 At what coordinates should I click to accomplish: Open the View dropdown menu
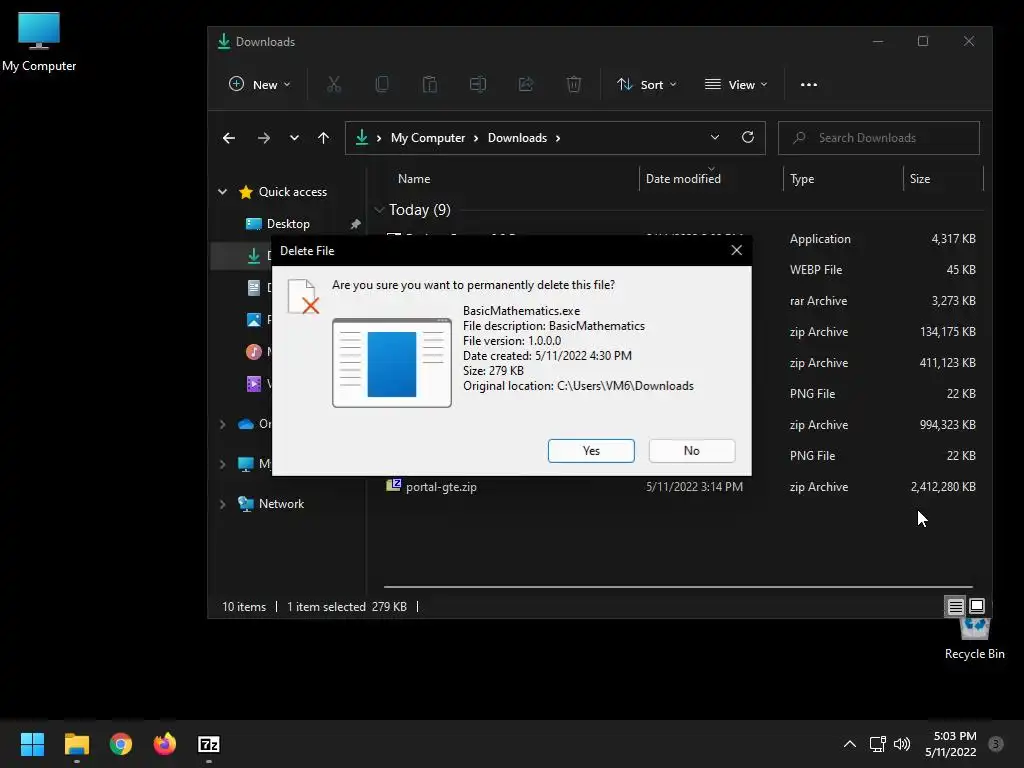(x=736, y=84)
